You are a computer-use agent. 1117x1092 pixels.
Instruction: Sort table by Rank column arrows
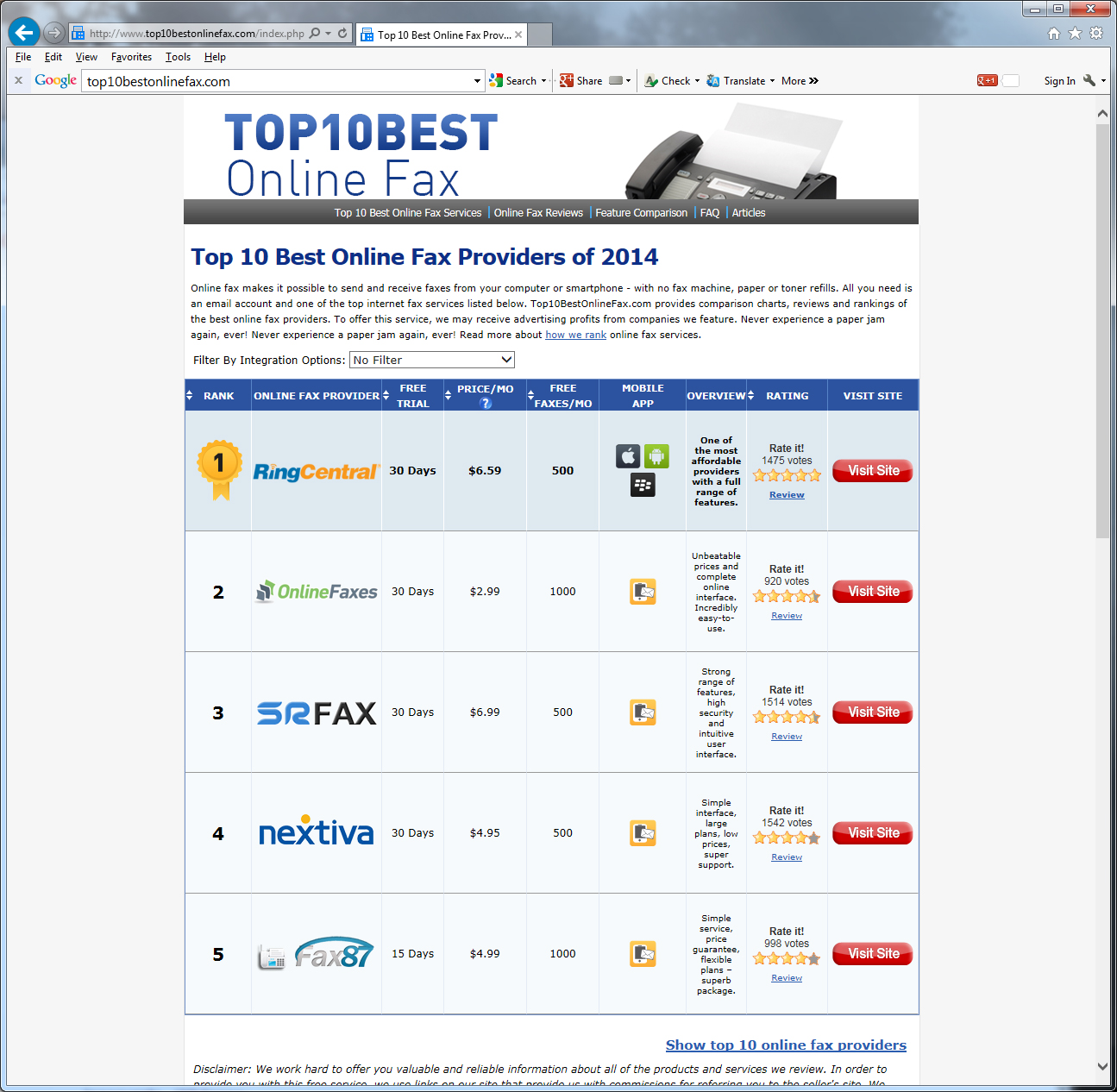click(x=190, y=395)
